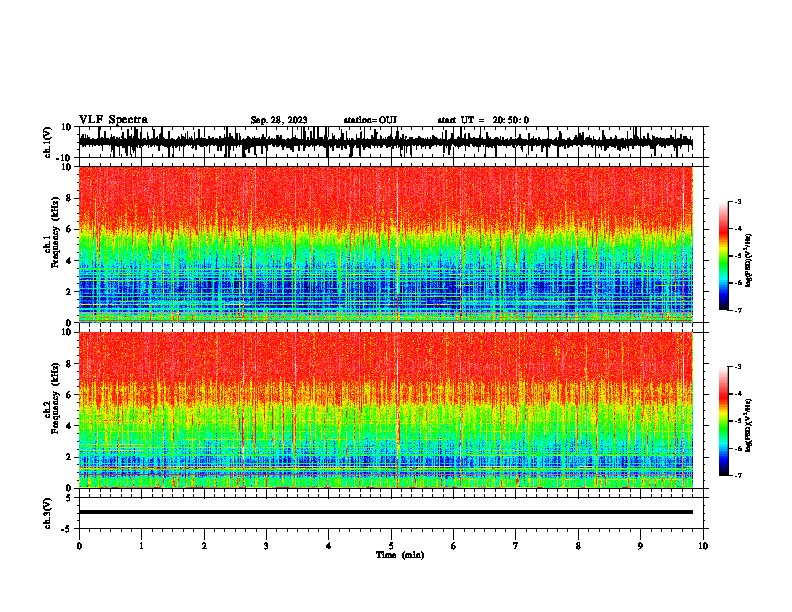Click the "-7" label on ch.1 color bar
The height and width of the screenshot is (612, 792).
pos(738,310)
